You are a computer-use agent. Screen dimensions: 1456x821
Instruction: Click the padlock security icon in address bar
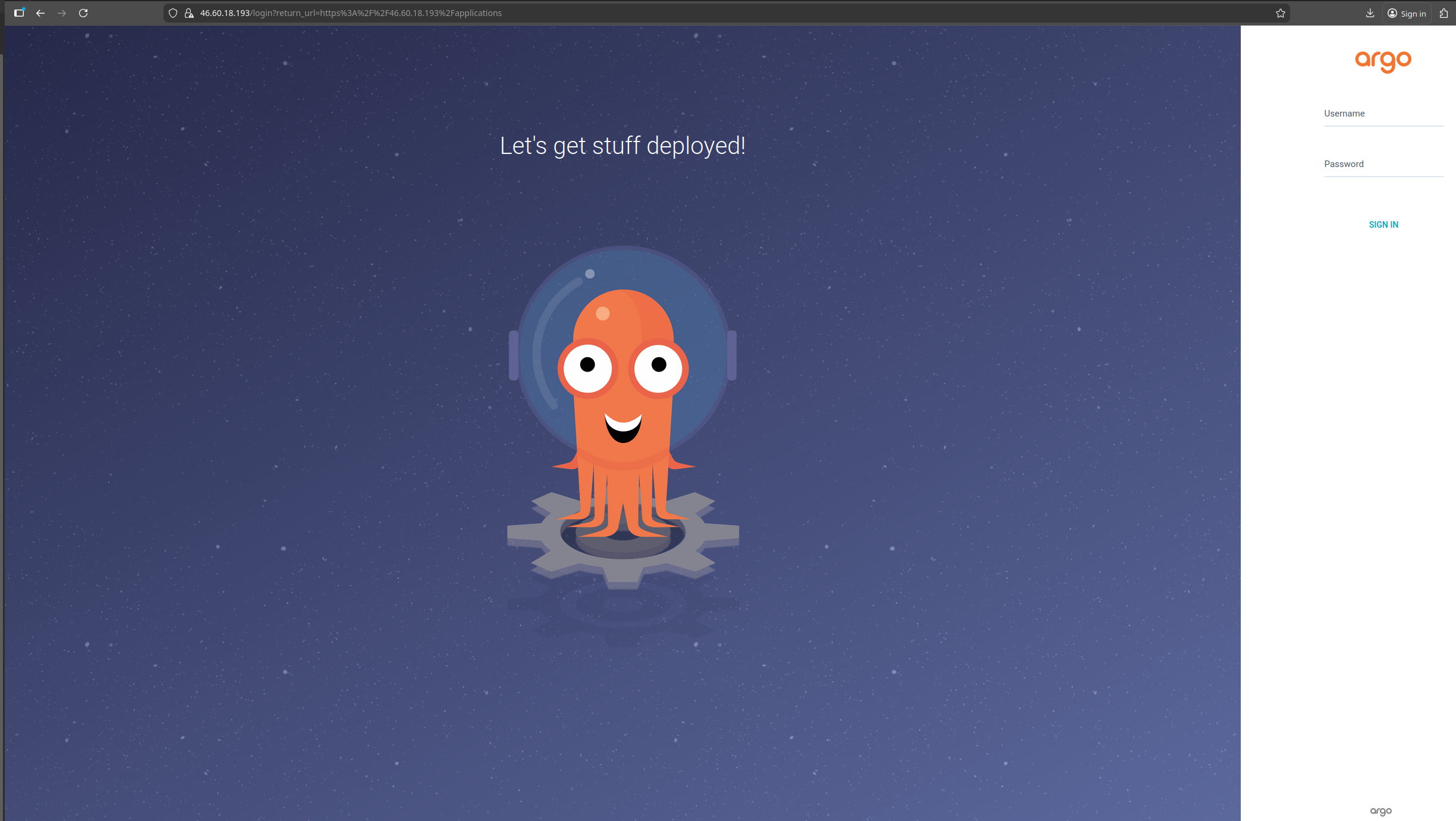click(x=189, y=12)
